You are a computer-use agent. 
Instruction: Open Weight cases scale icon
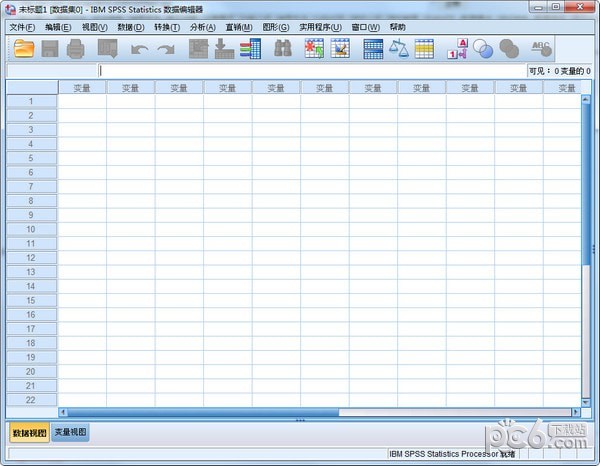click(x=399, y=49)
